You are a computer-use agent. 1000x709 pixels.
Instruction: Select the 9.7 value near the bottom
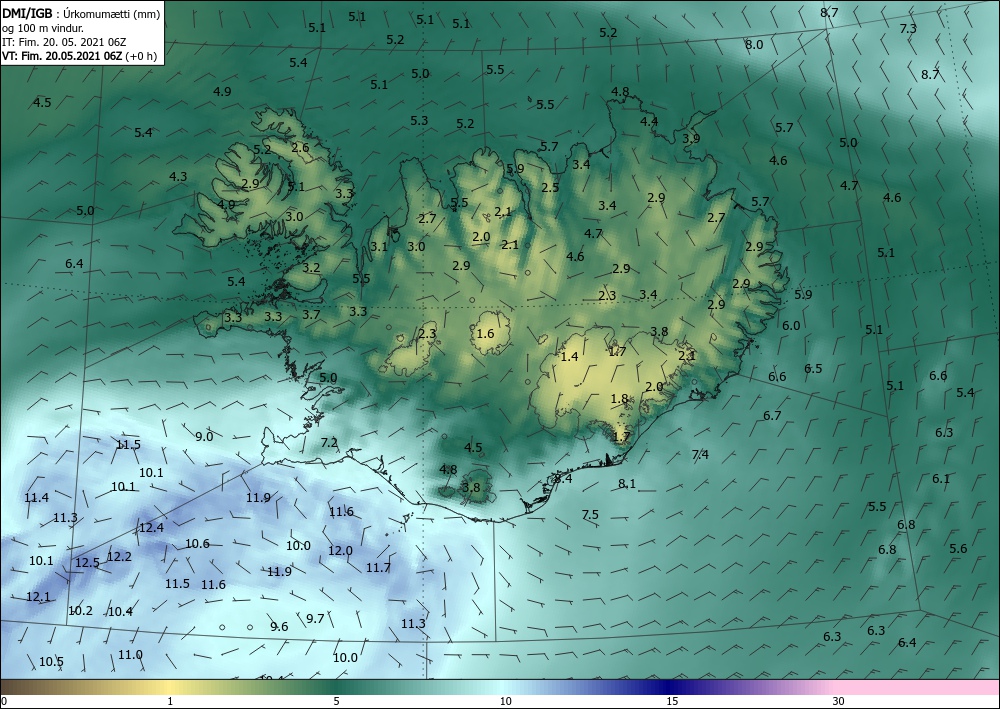pos(315,618)
